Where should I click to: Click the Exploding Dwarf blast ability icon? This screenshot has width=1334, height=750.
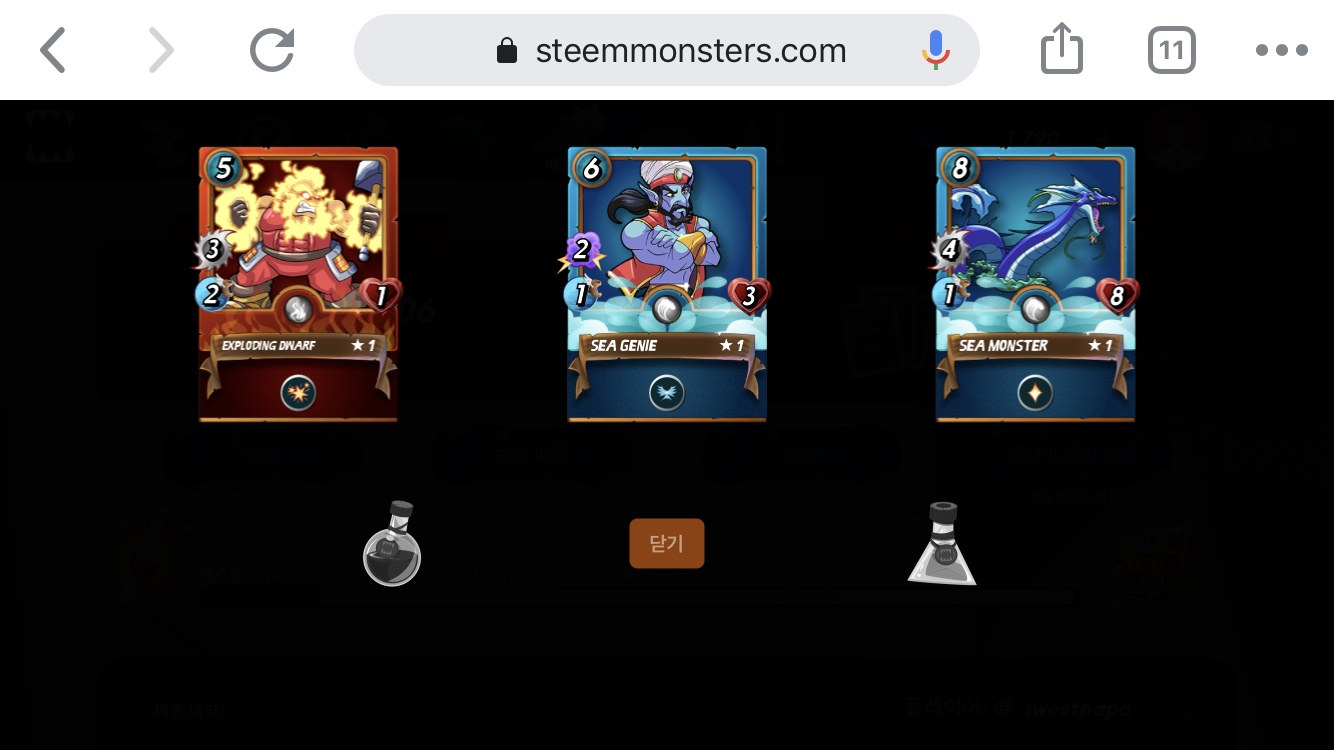point(298,393)
